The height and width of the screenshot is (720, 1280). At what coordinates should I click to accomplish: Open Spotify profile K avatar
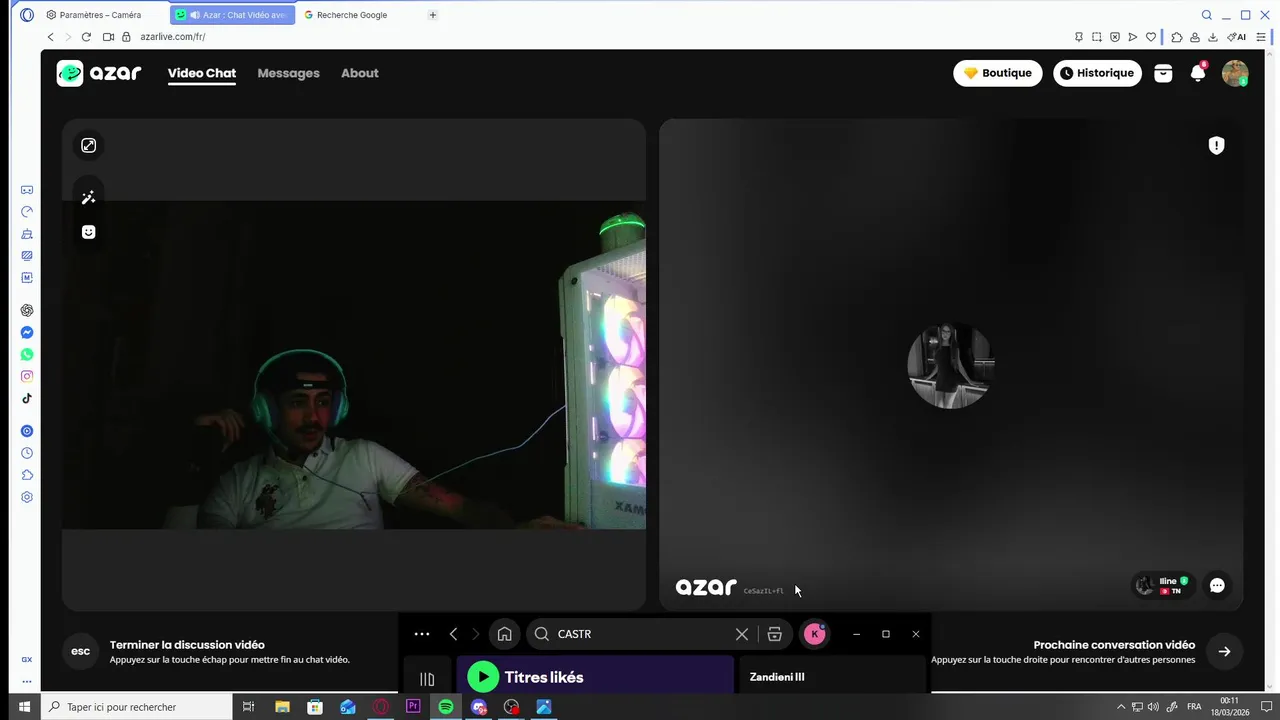click(815, 634)
